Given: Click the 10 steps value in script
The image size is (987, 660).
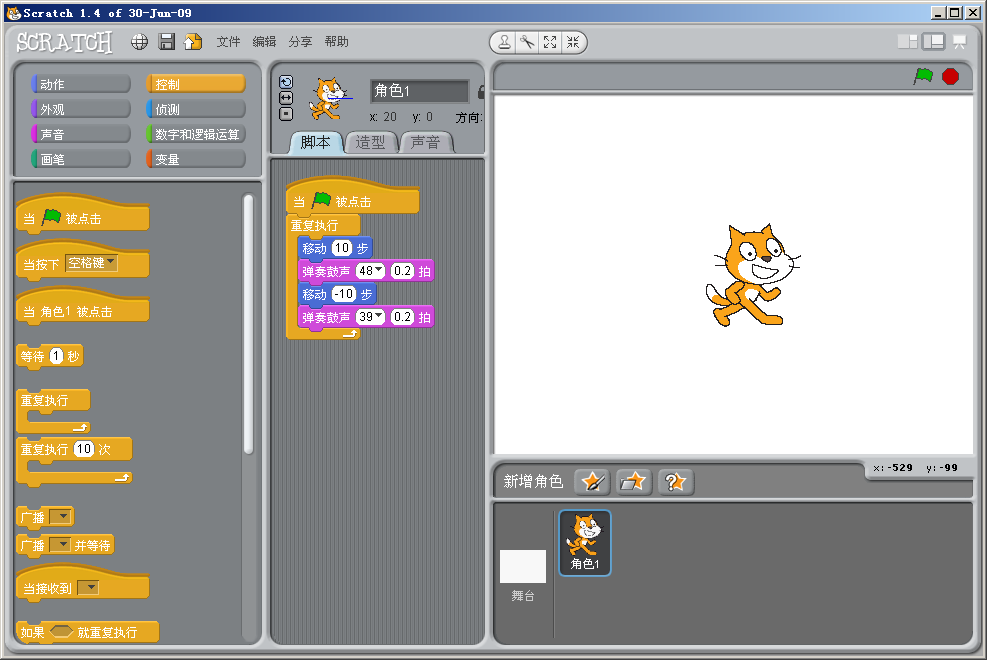Looking at the screenshot, I should 342,248.
